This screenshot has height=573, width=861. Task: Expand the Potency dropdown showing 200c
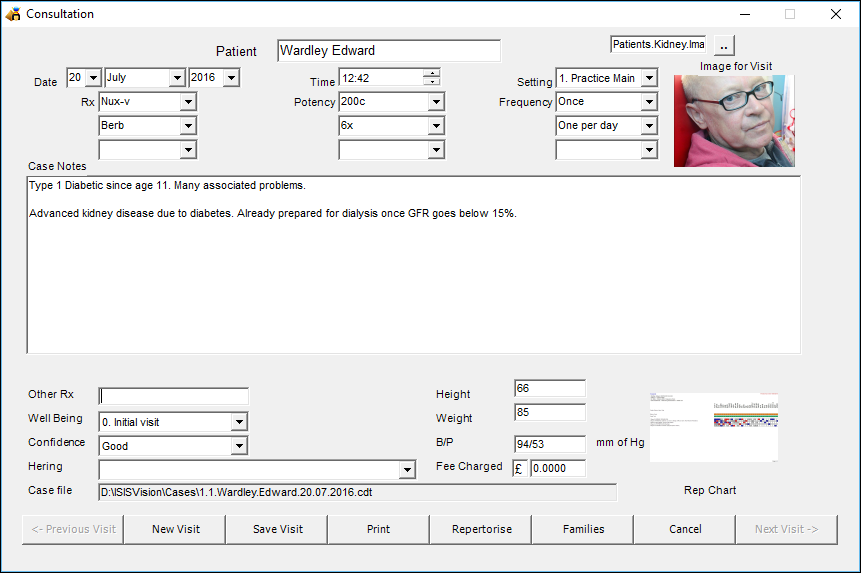click(436, 102)
